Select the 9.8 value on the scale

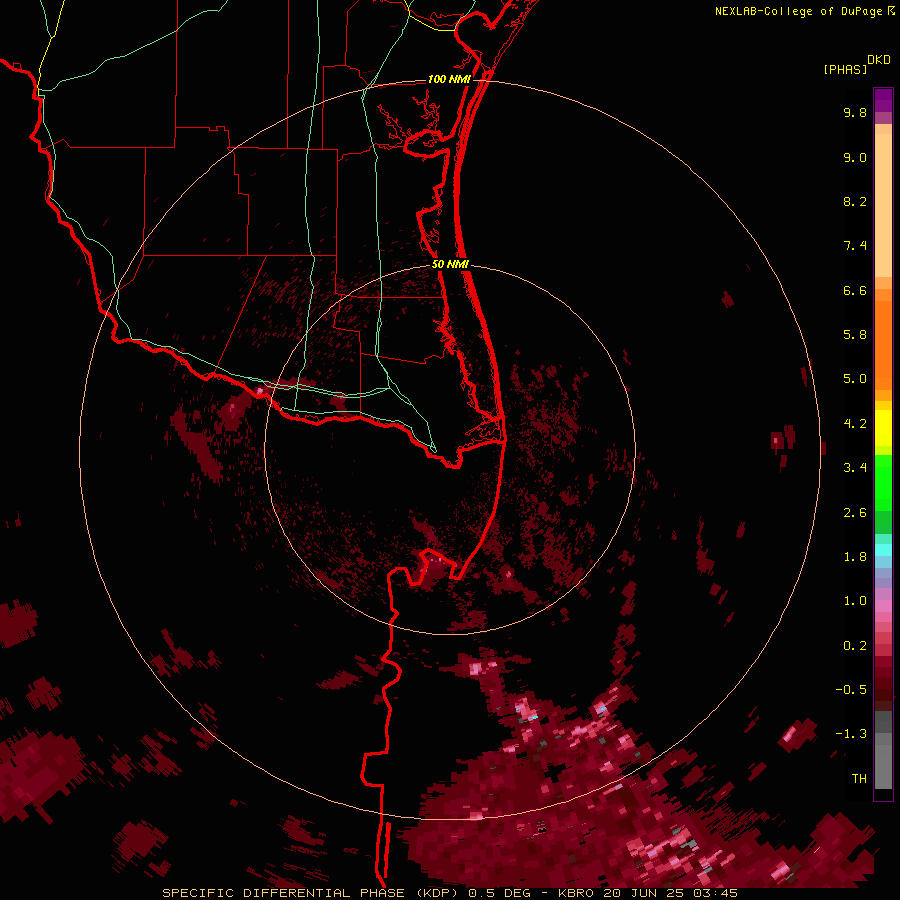point(855,112)
